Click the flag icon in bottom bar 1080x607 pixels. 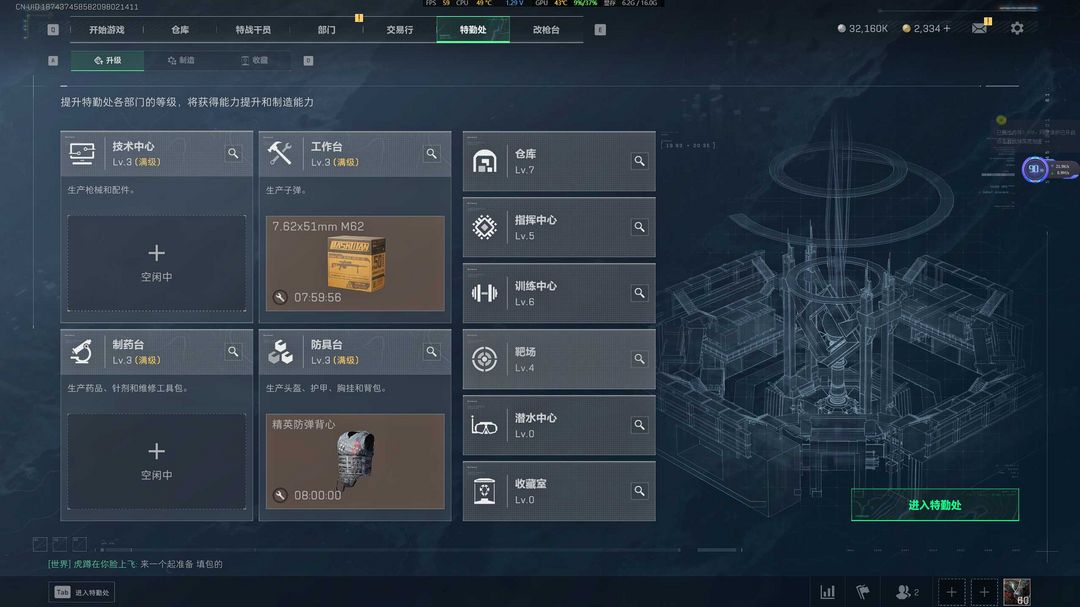(862, 592)
